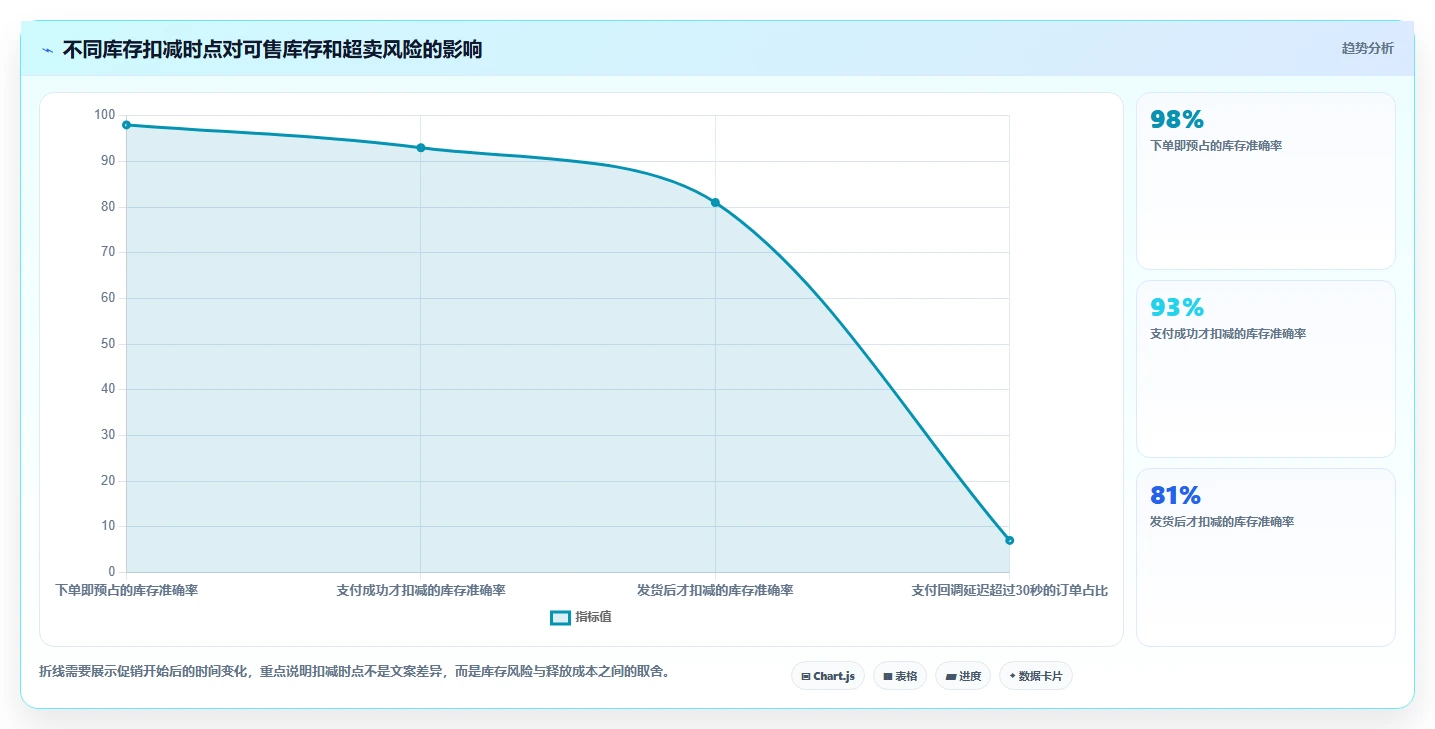Open the 81% statistic card

1265,557
